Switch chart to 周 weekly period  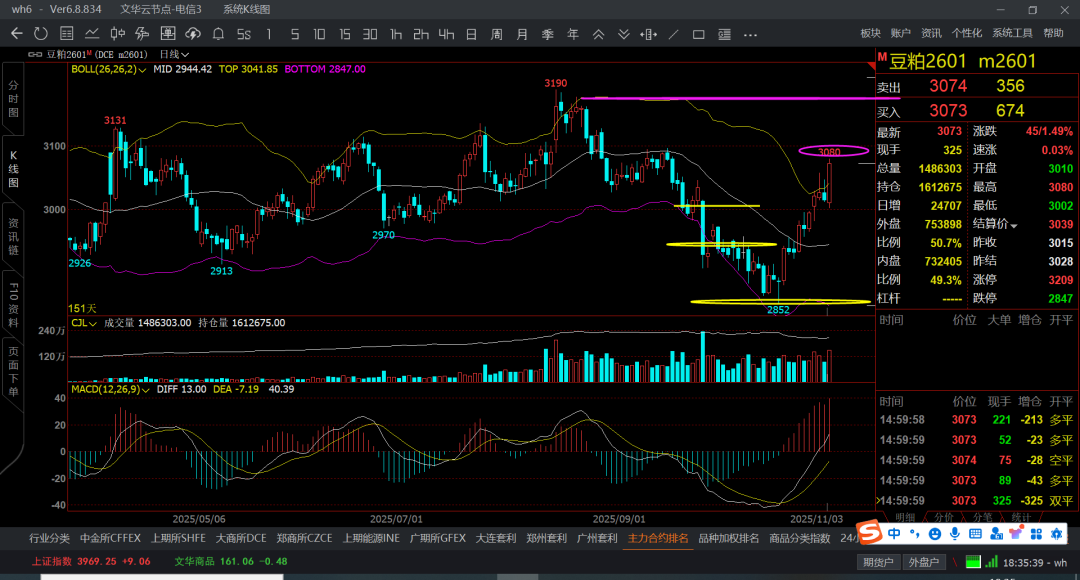(x=496, y=33)
